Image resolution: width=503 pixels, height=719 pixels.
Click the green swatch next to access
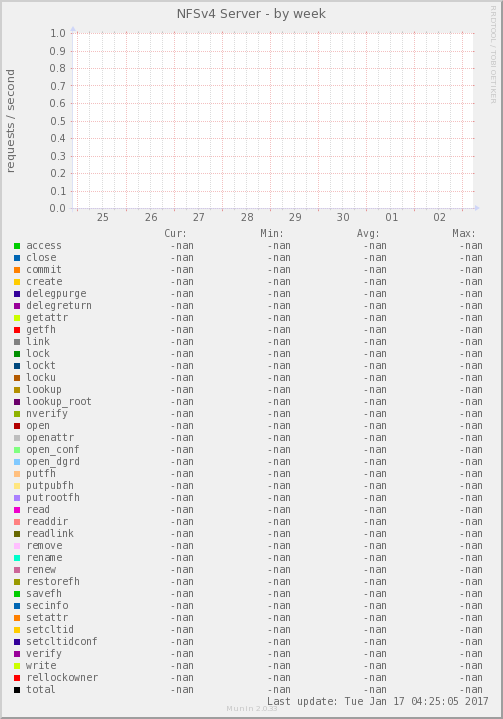click(x=17, y=246)
